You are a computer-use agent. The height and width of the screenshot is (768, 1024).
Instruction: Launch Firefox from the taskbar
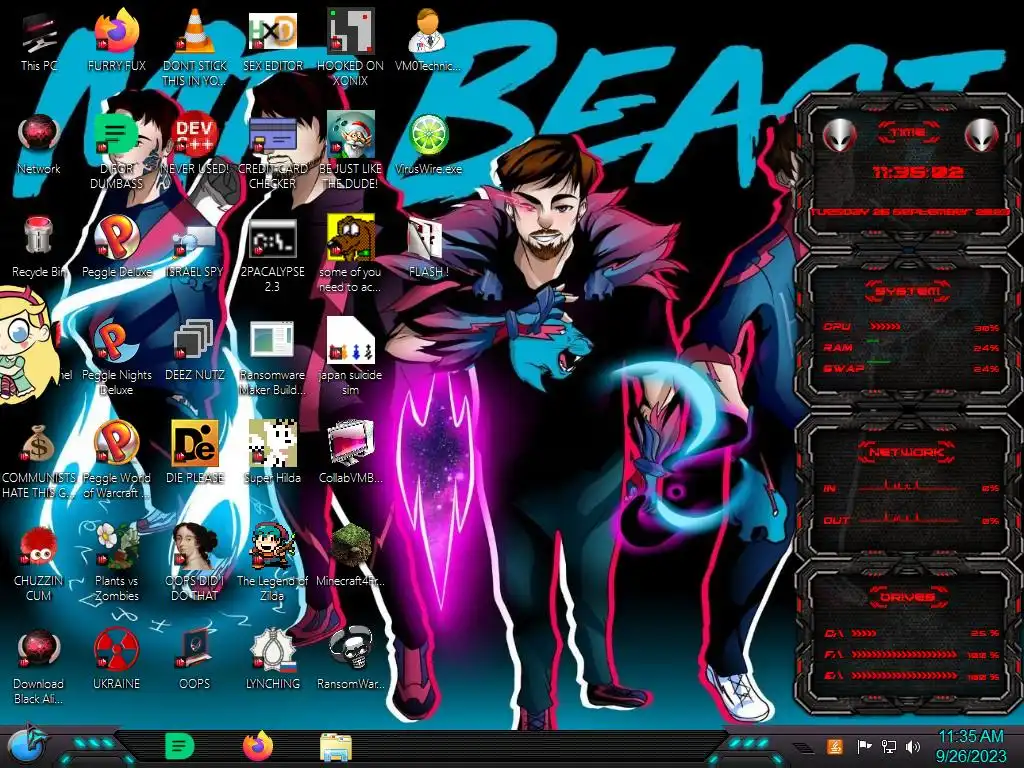pyautogui.click(x=258, y=746)
